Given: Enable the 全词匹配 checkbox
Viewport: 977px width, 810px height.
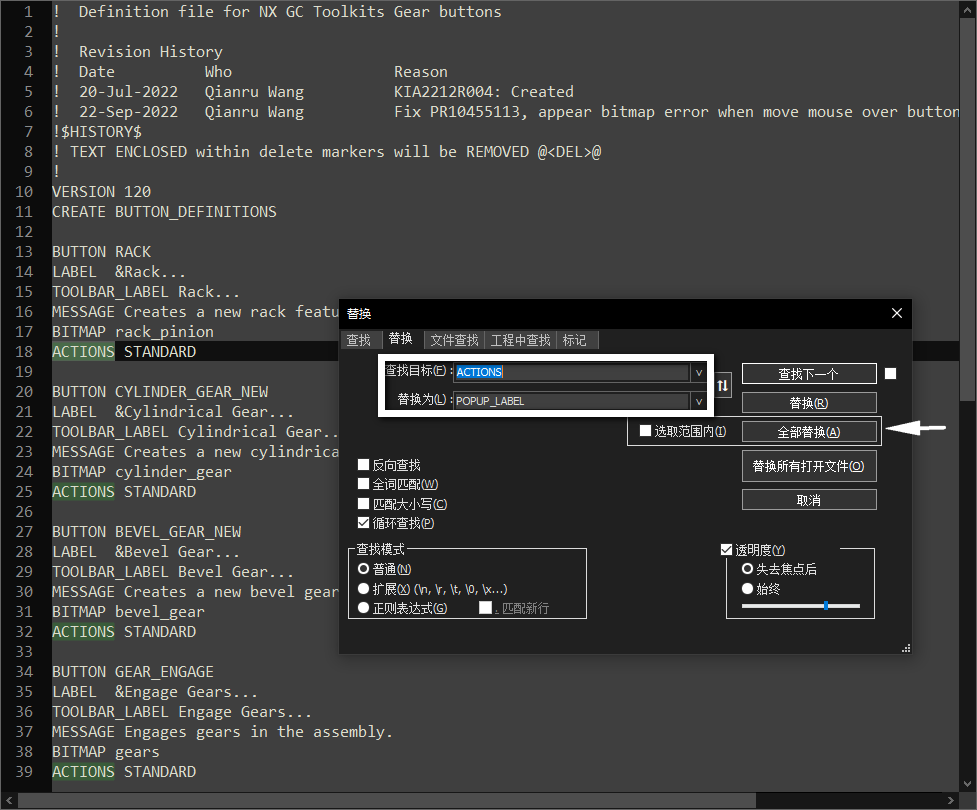Looking at the screenshot, I should pos(363,484).
